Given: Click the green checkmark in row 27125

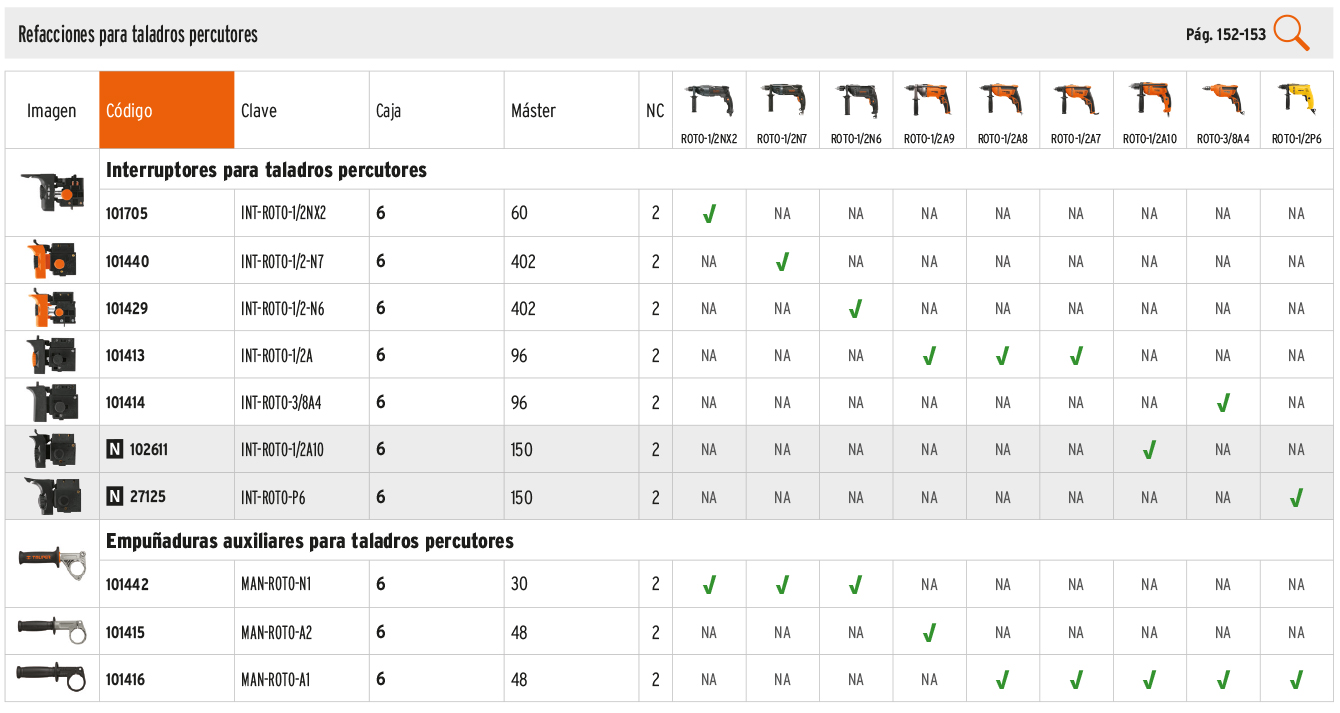Looking at the screenshot, I should click(1297, 497).
